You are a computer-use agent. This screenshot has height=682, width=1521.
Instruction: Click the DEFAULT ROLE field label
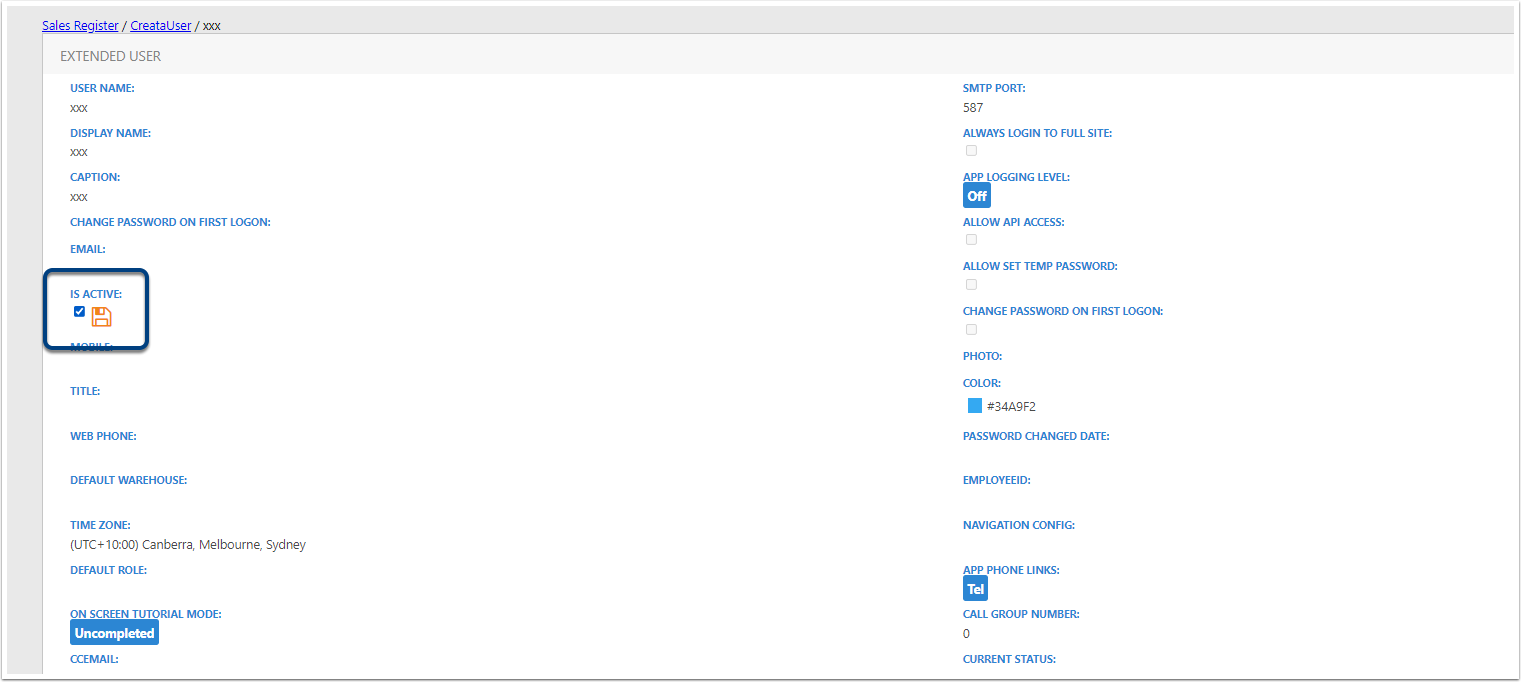[x=109, y=570]
